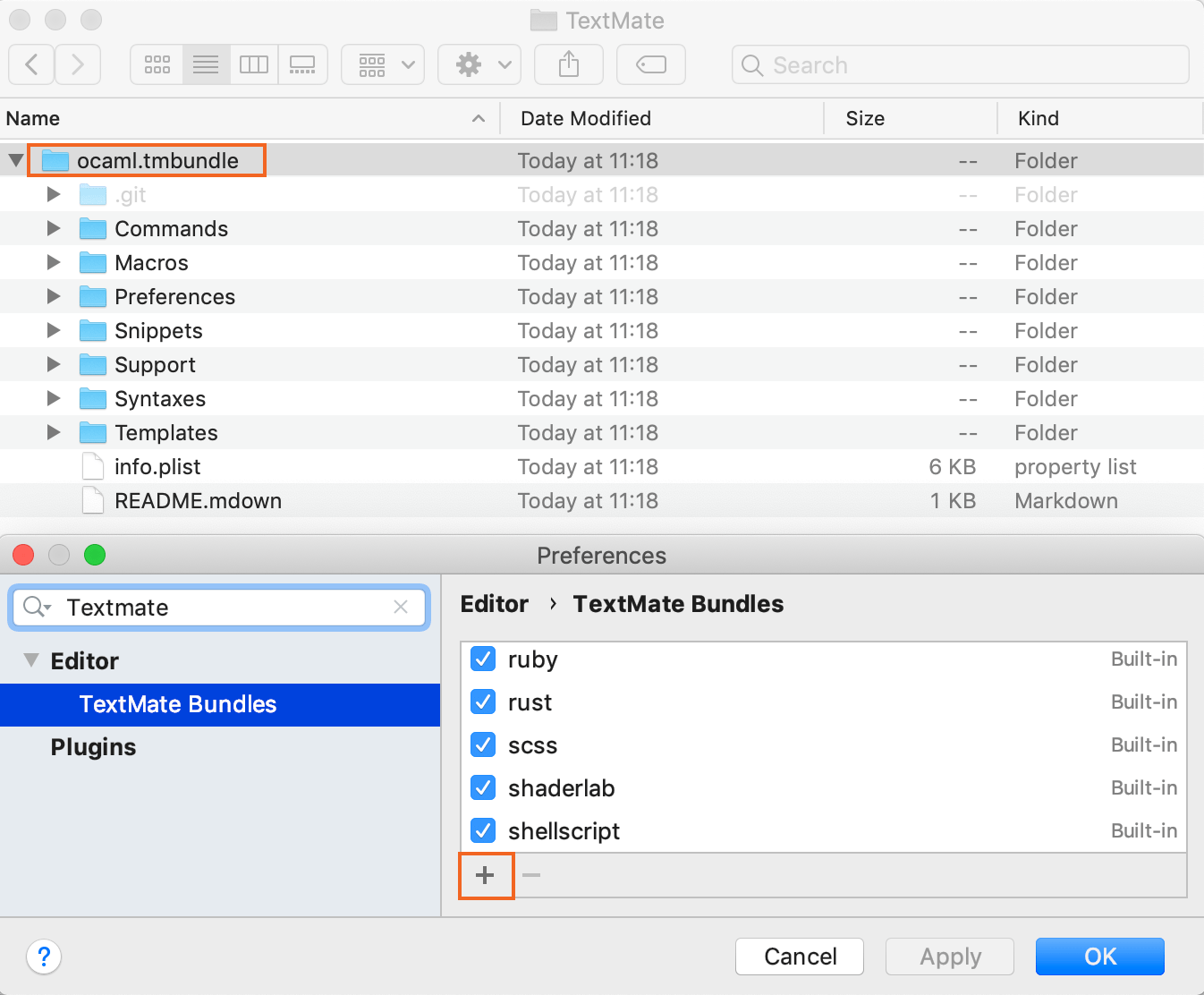
Task: Clear the Textmate search with the x
Action: [401, 608]
